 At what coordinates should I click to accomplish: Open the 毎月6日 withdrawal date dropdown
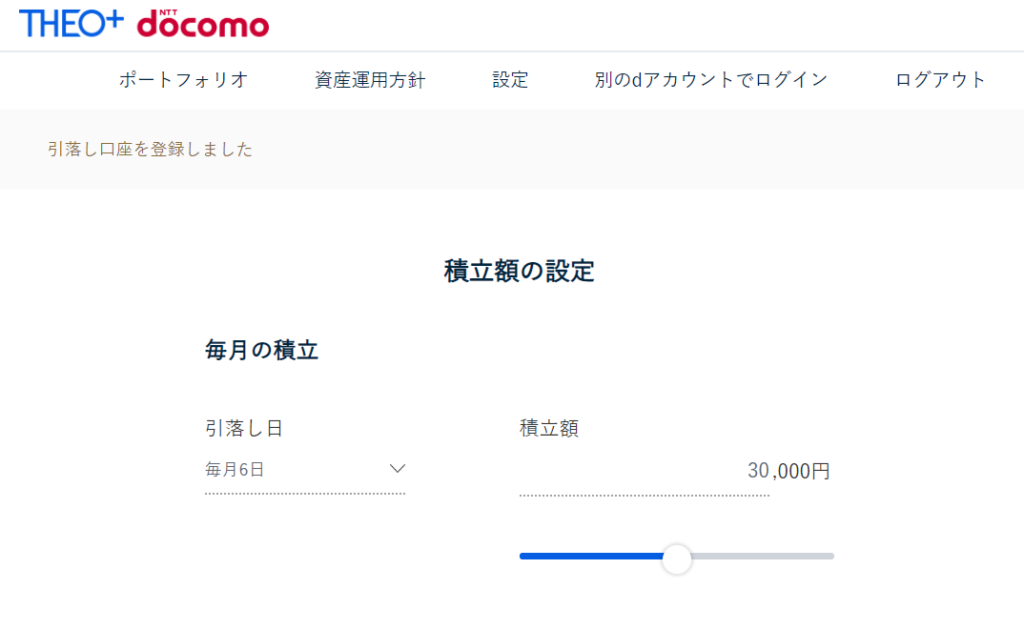[x=305, y=469]
